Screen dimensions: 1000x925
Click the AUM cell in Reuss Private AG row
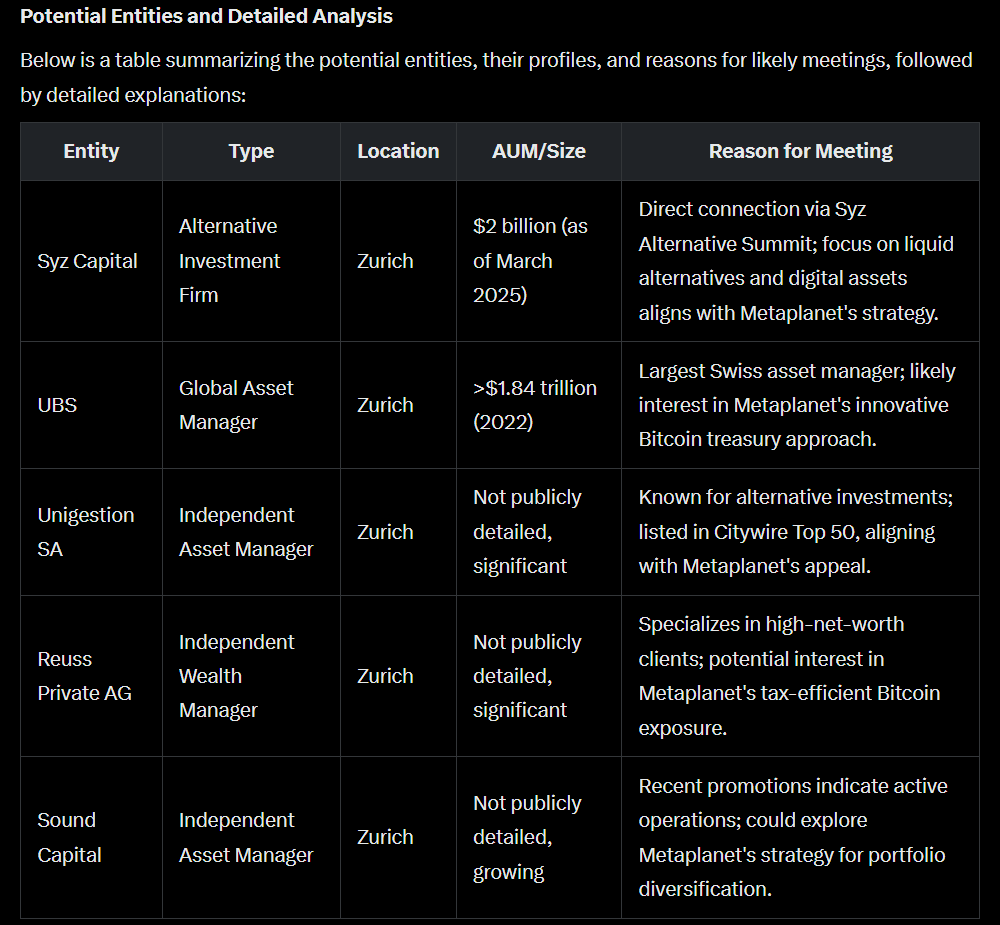539,676
